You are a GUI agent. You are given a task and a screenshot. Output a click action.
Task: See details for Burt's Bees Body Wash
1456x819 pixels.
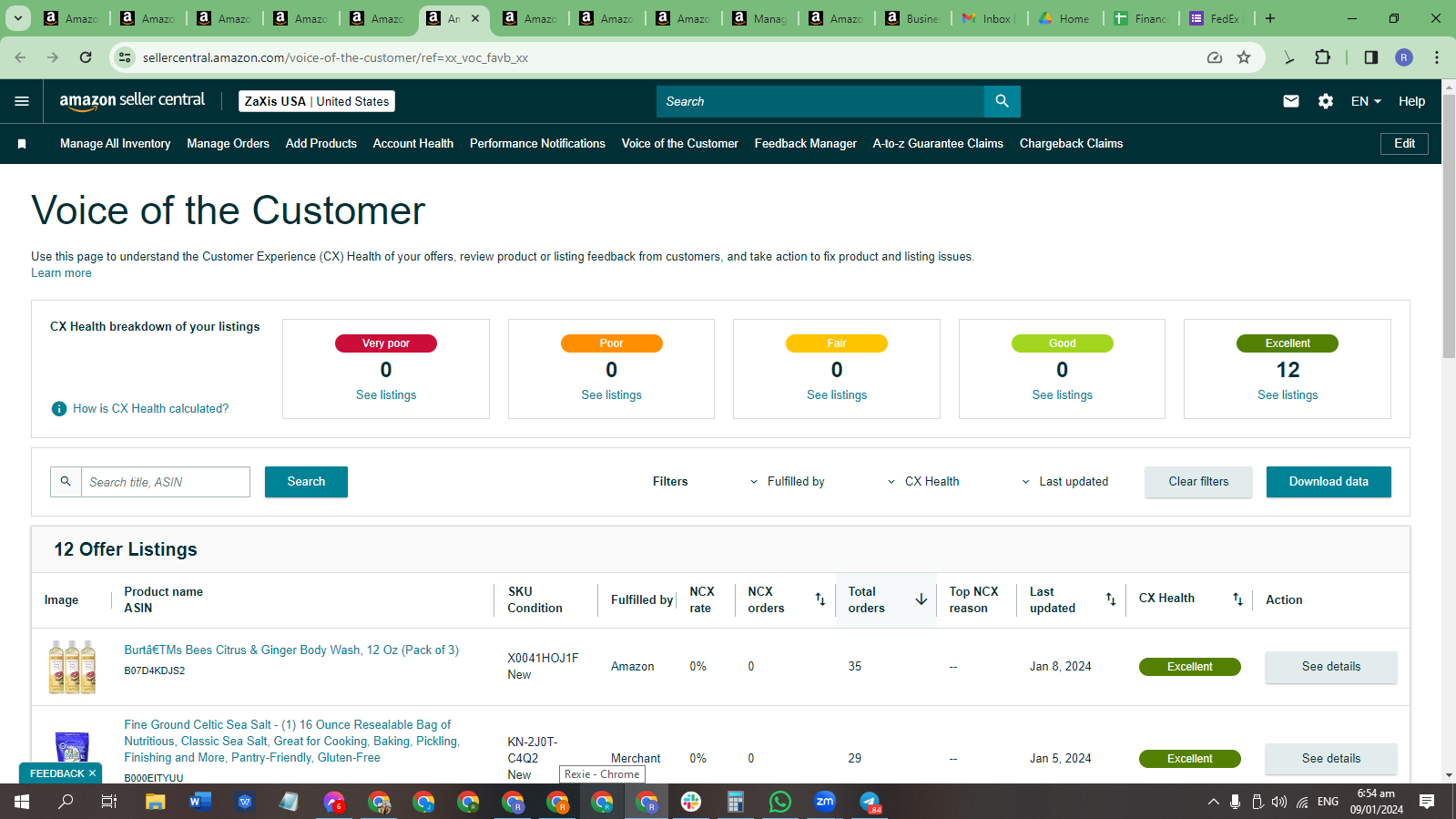tap(1330, 667)
